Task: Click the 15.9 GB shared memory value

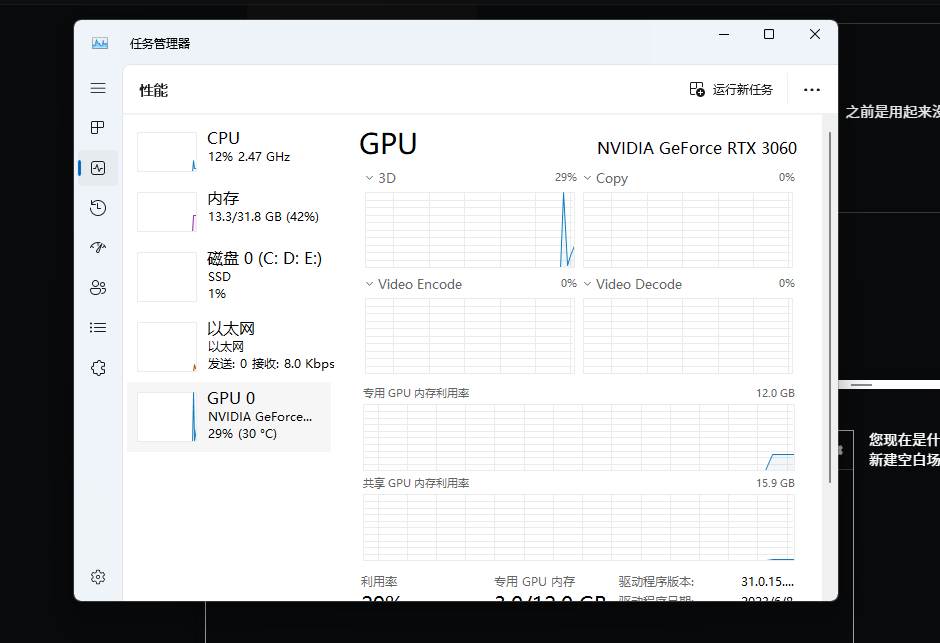Action: point(775,483)
